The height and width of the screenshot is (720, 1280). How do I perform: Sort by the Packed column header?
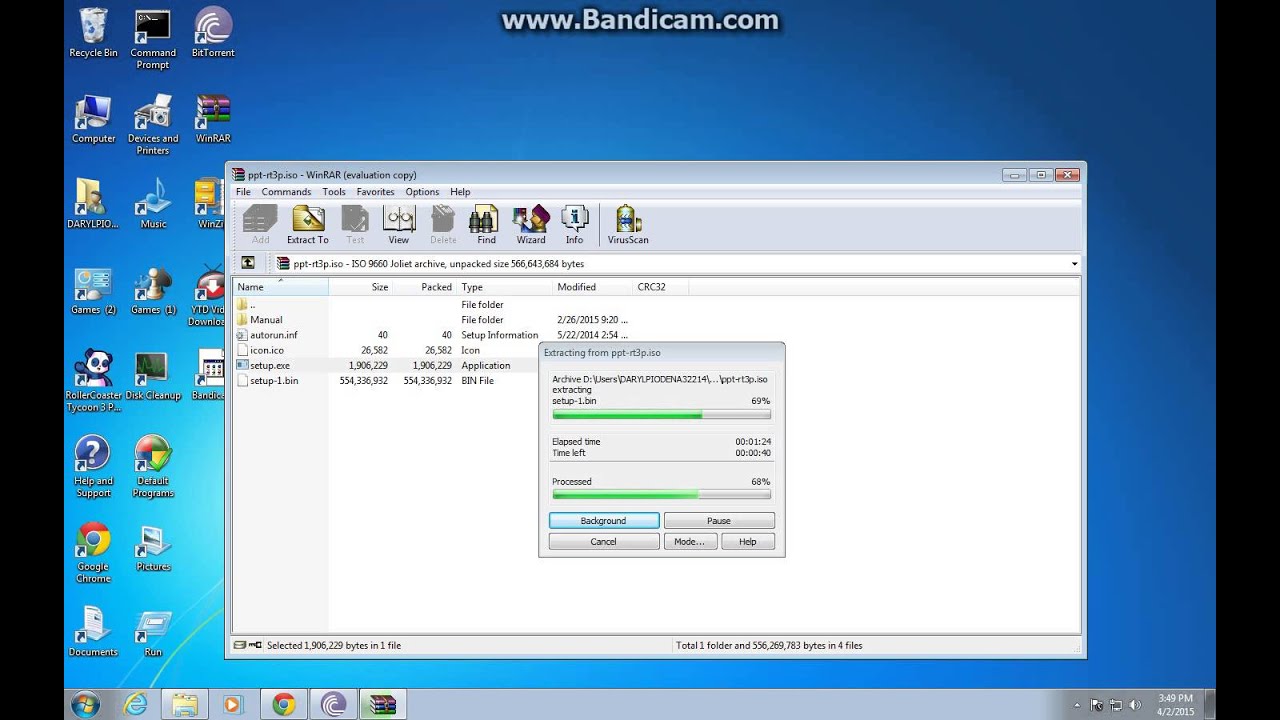425,287
